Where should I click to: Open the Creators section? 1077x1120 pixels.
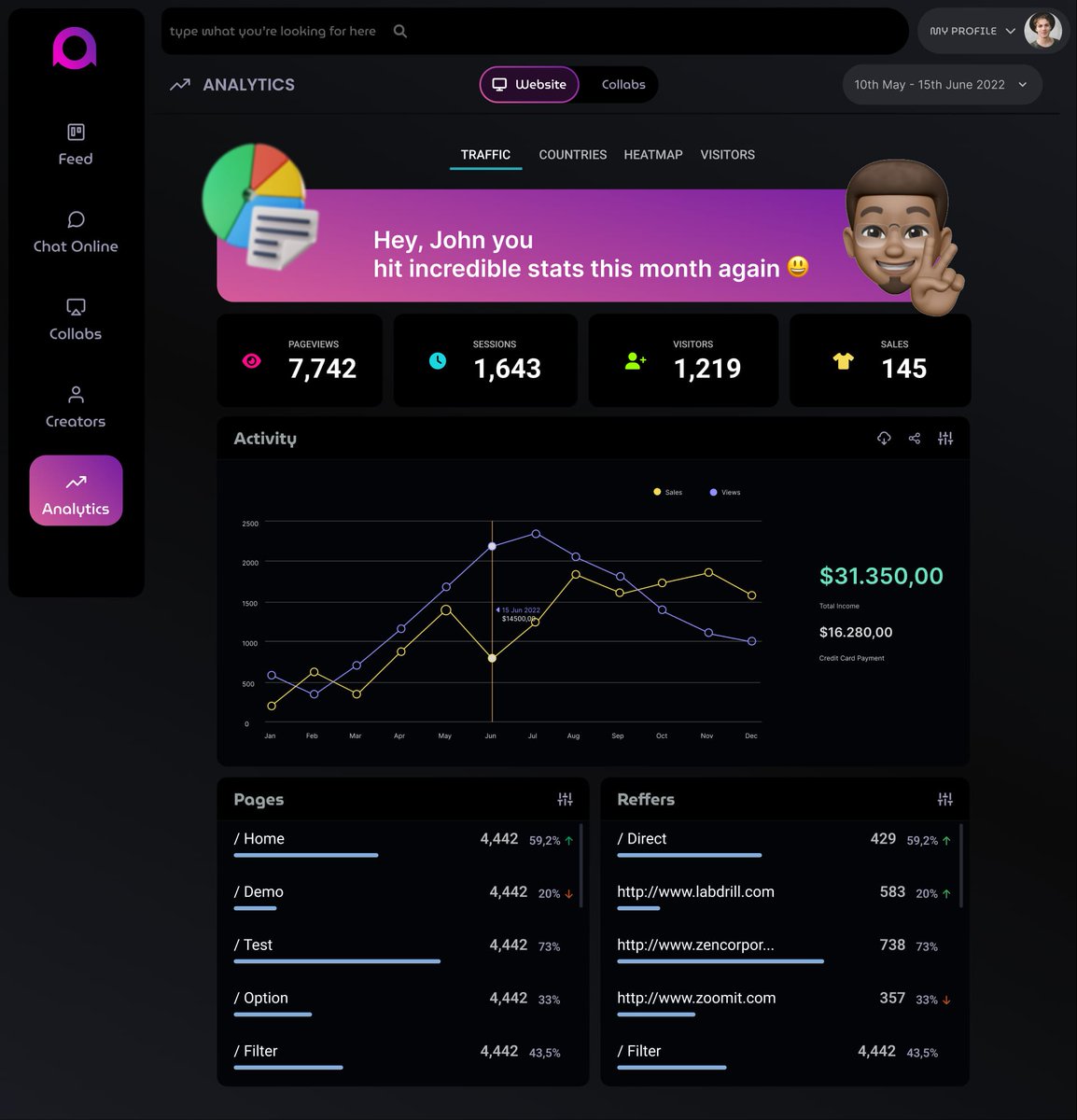(x=76, y=408)
